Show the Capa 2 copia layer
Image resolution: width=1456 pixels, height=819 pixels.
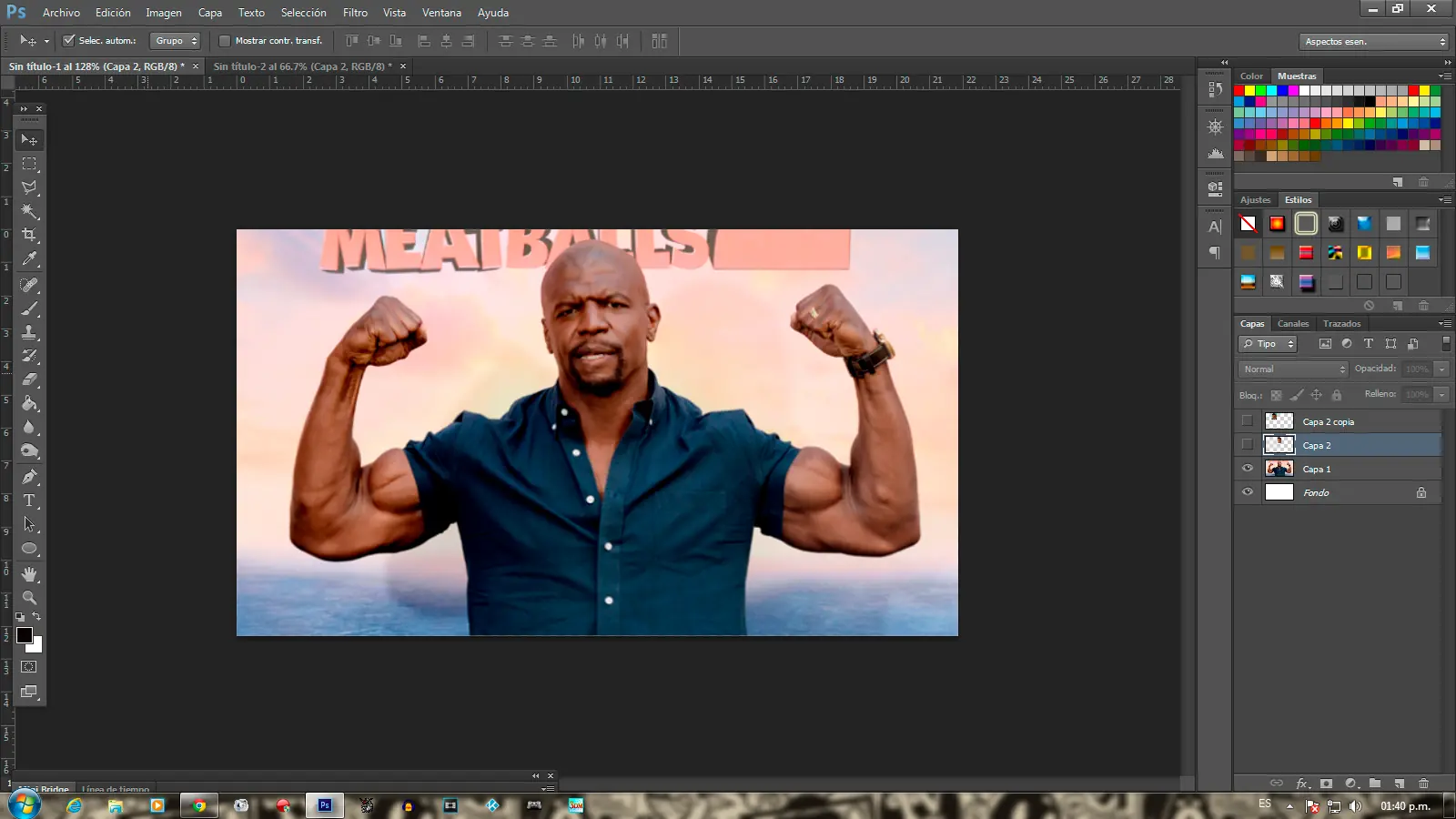pos(1248,421)
